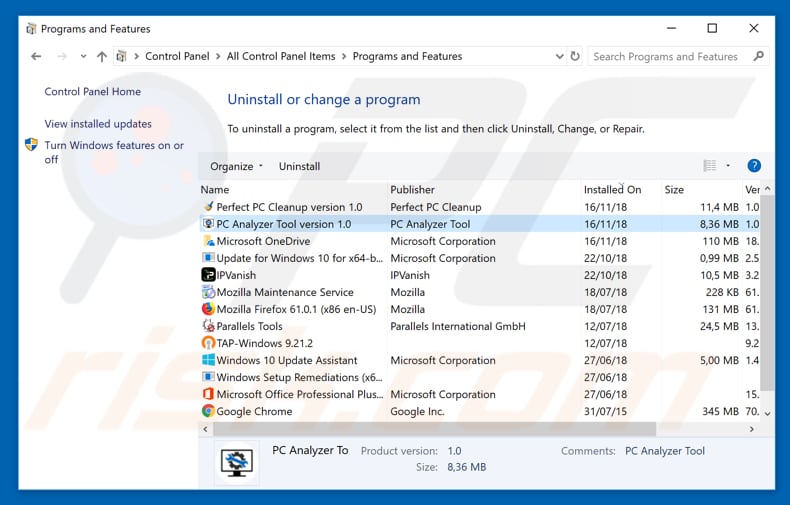Select the IPVanish program name

pyautogui.click(x=236, y=275)
